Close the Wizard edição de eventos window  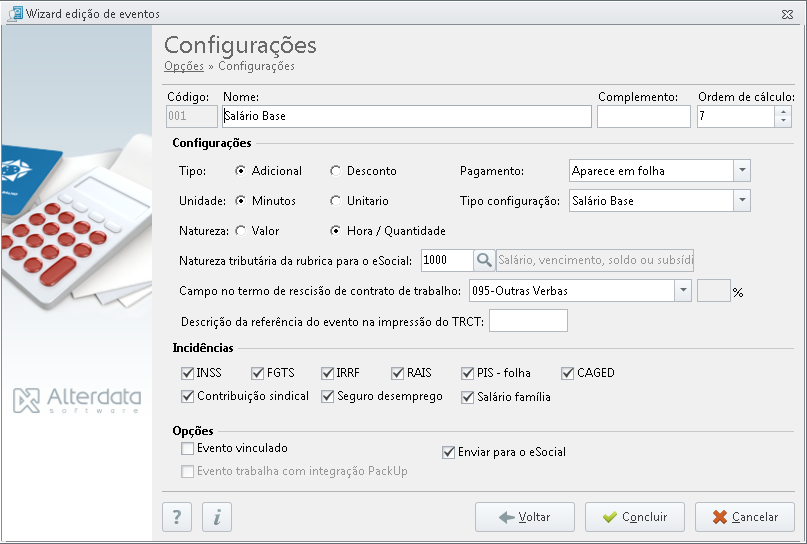[787, 14]
